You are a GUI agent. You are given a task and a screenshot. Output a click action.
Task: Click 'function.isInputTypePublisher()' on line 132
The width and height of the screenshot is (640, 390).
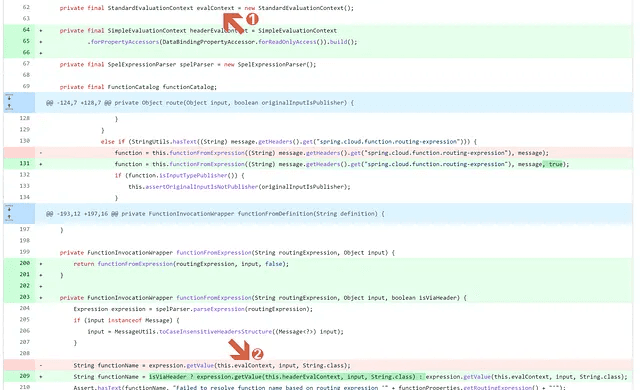(184, 175)
